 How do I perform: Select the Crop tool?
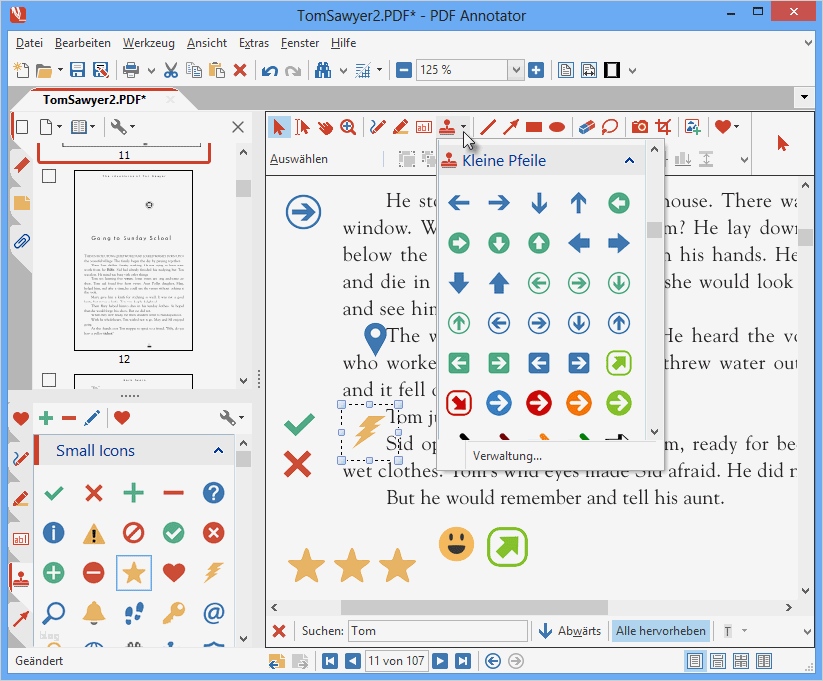tap(663, 127)
